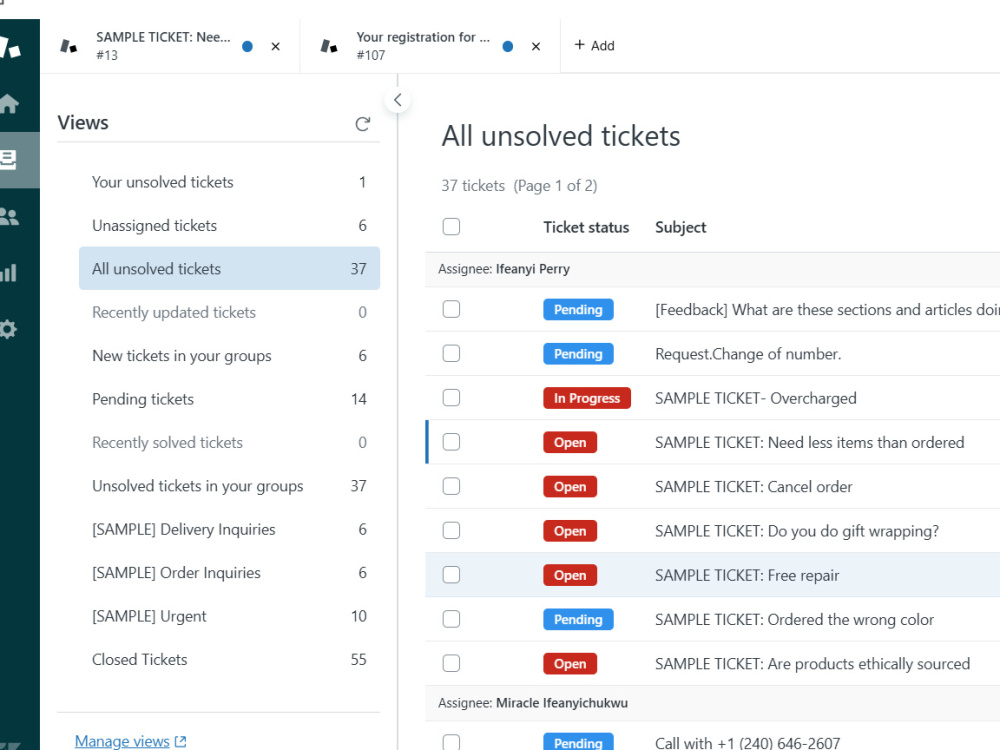Check the ethically sourced ticket checkbox
The width and height of the screenshot is (1000, 750).
tap(452, 663)
